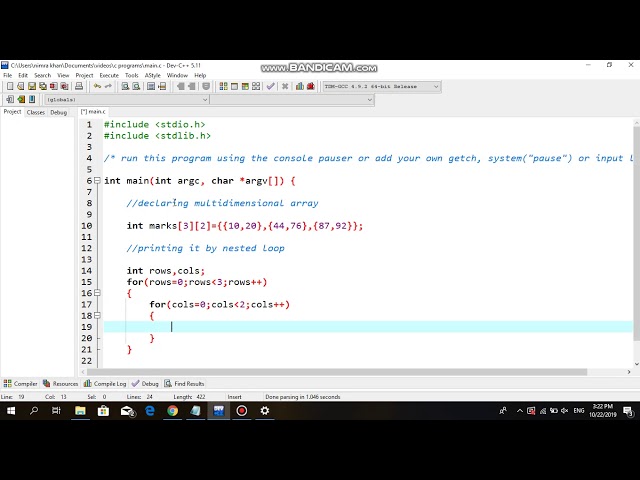Click the Close file toolbar icon
Viewport: 640px width, 480px height.
pos(53,86)
